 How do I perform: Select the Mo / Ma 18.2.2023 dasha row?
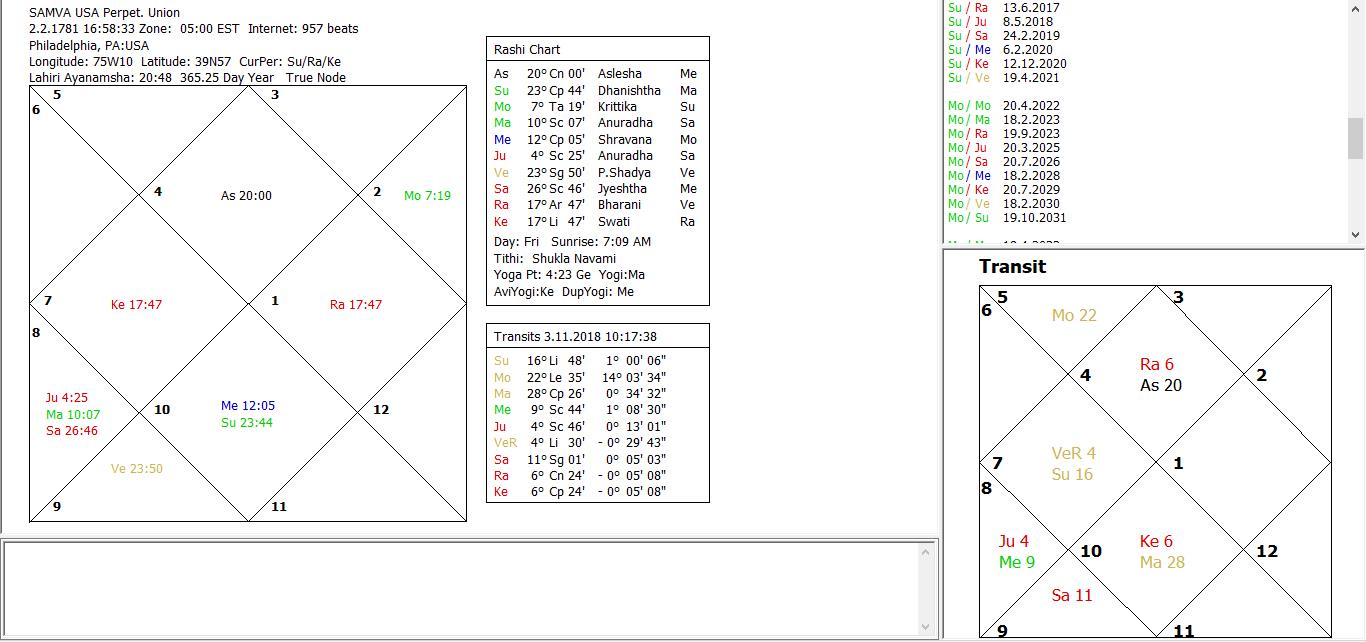tap(1004, 119)
